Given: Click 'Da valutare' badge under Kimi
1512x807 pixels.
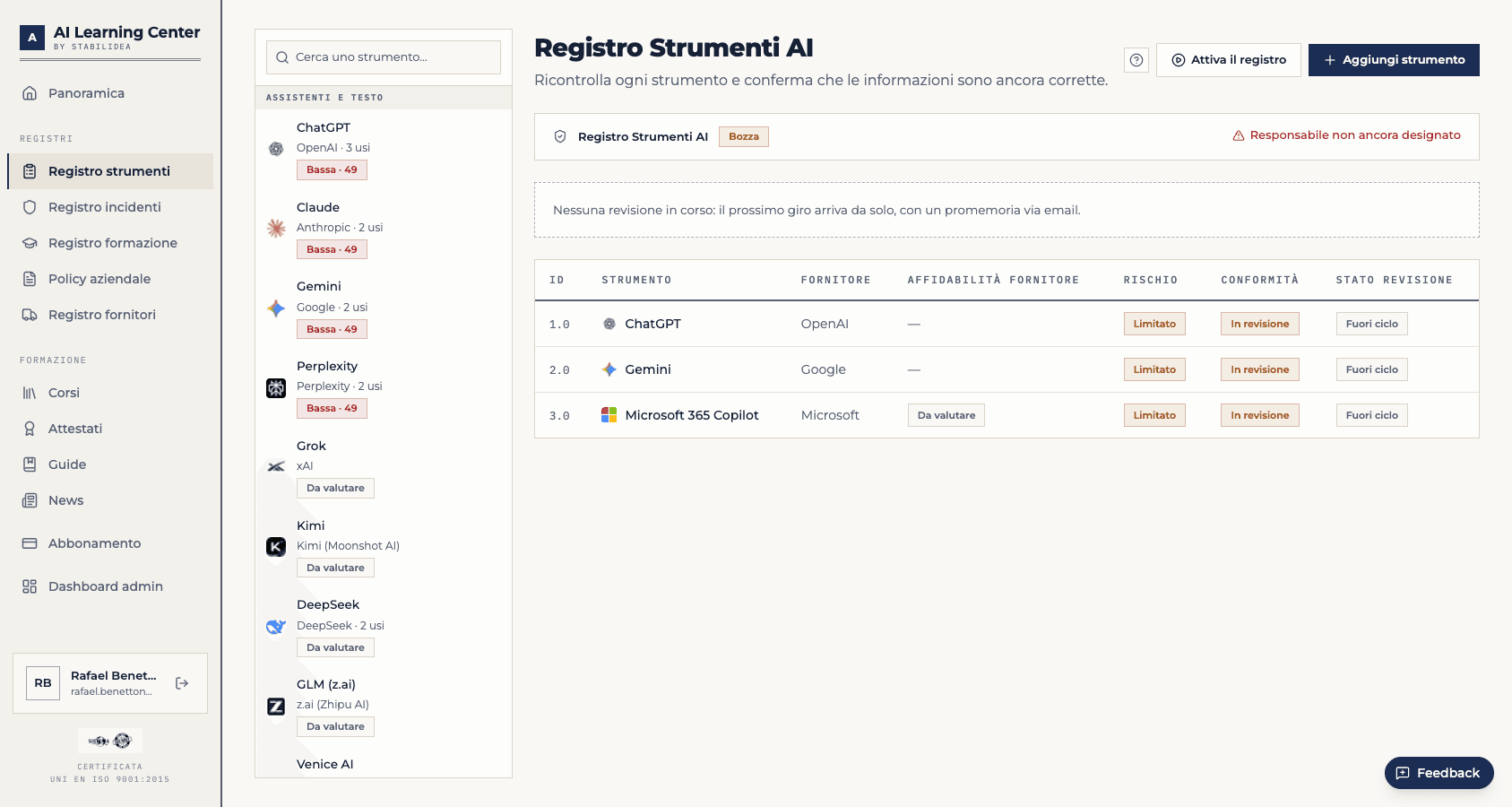Looking at the screenshot, I should (335, 568).
